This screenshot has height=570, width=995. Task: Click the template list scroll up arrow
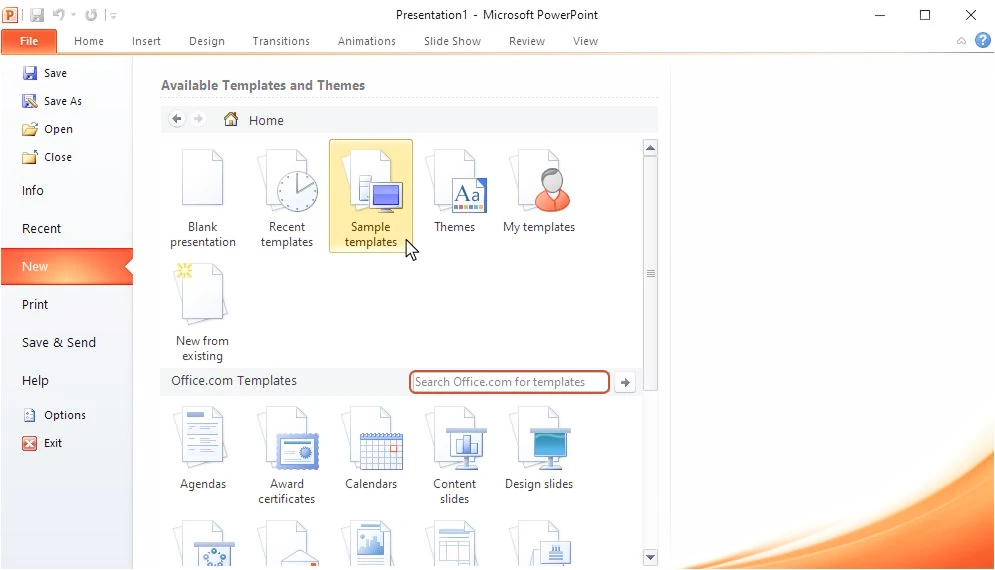[650, 148]
